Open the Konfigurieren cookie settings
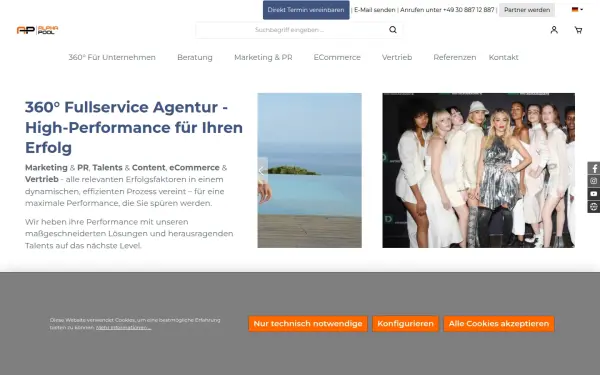 (405, 324)
